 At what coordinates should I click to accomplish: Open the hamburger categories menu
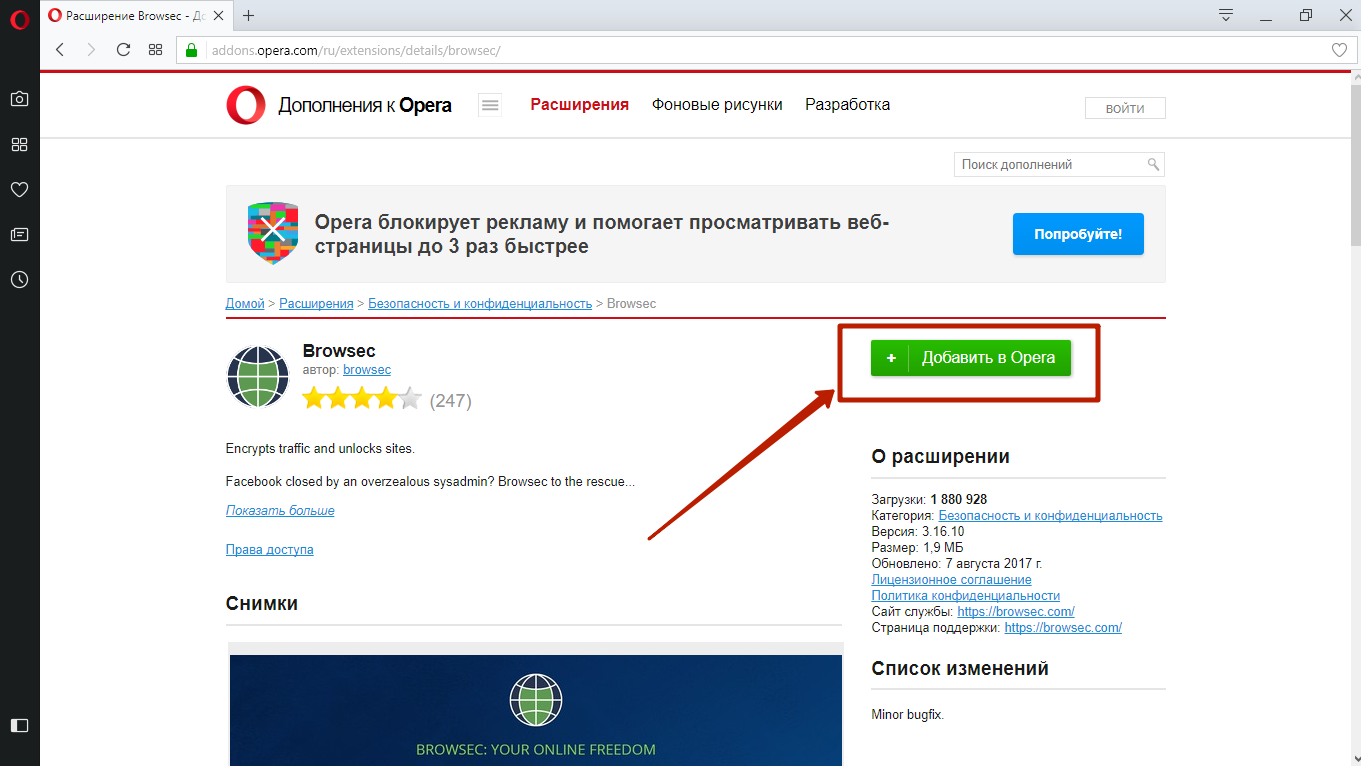pos(489,105)
